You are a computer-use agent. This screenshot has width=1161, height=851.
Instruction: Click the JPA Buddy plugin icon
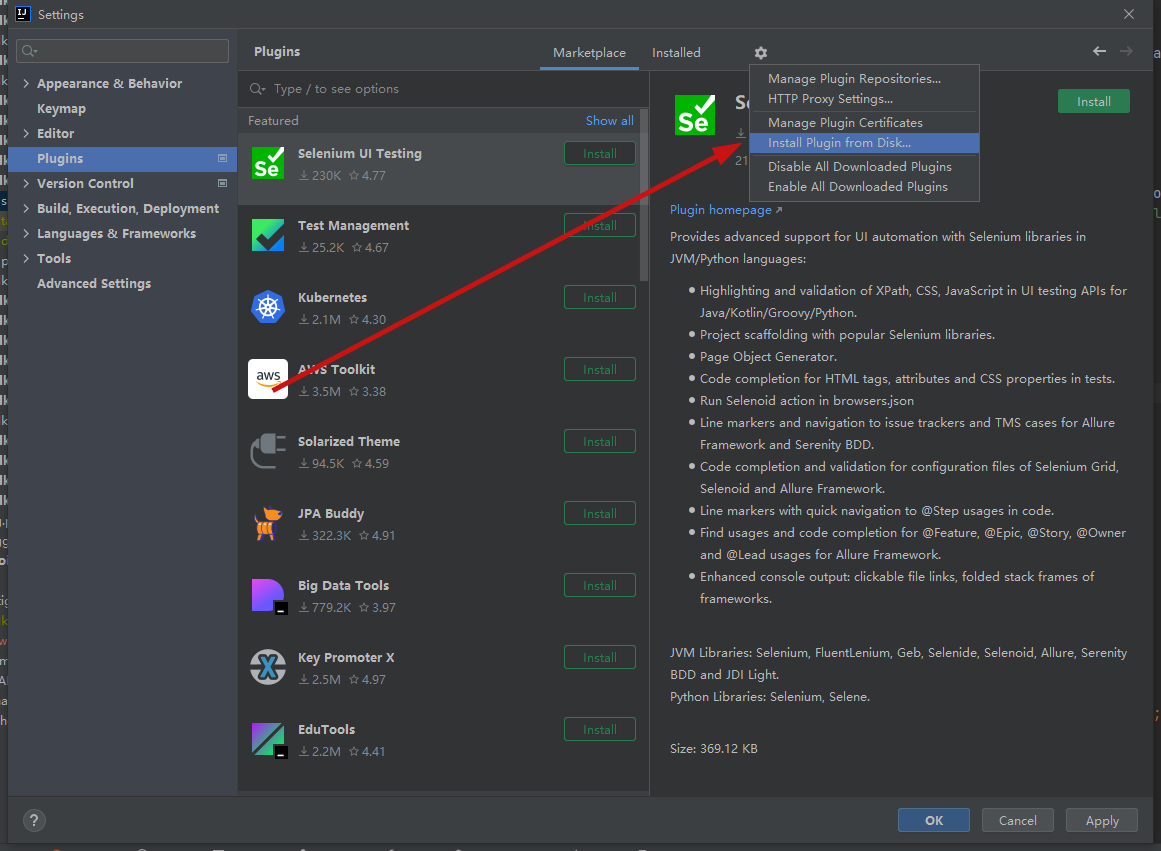point(267,523)
